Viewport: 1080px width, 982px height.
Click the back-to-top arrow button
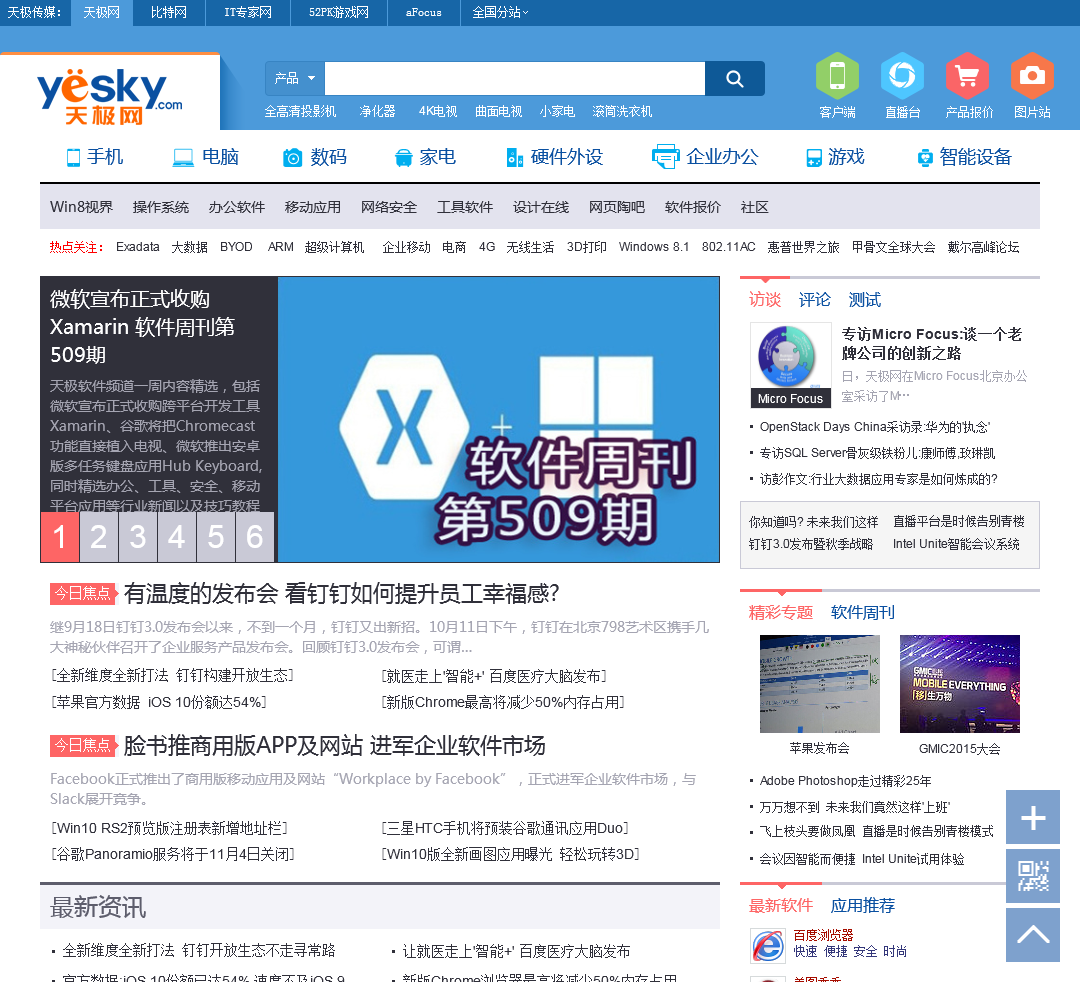[1032, 934]
